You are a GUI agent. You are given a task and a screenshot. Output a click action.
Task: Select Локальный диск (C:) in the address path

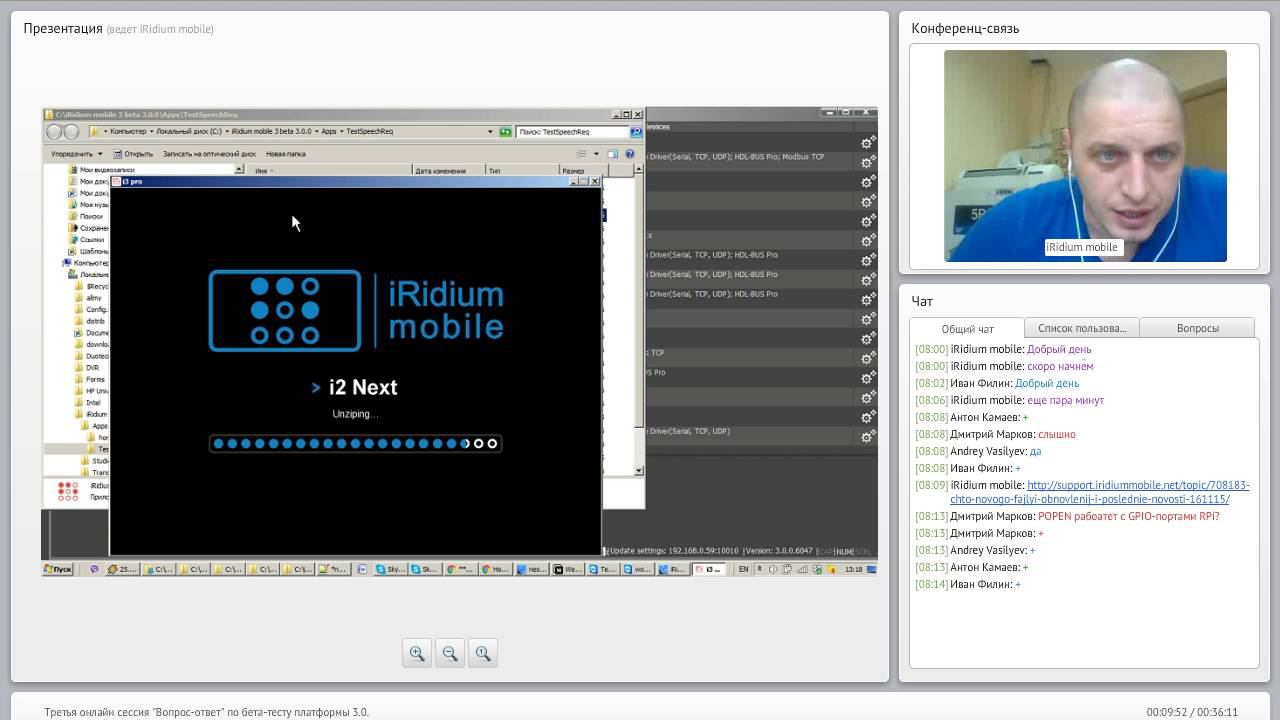(188, 132)
